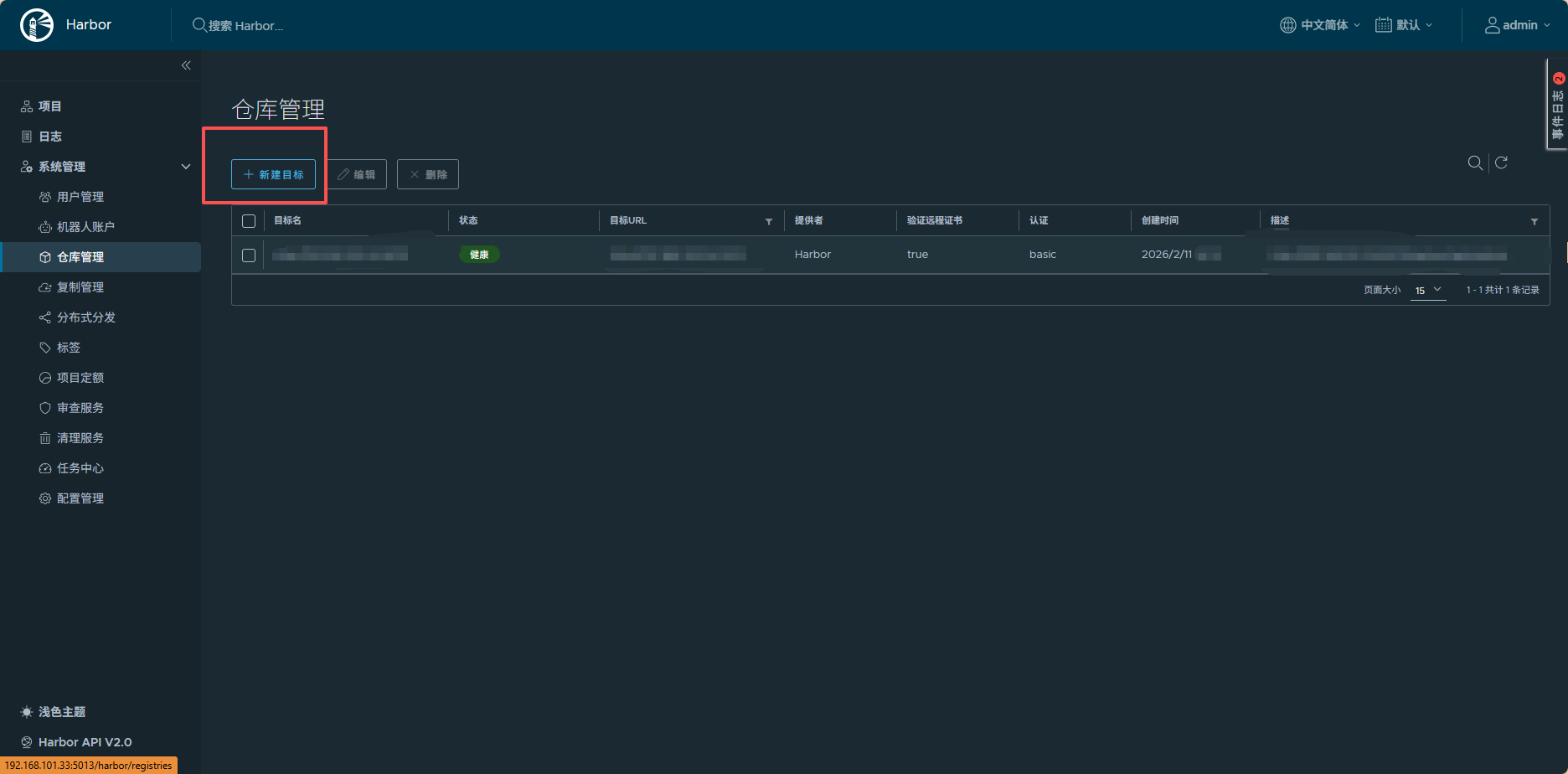Click the 新建目标 button
The image size is (1568, 774).
point(273,174)
